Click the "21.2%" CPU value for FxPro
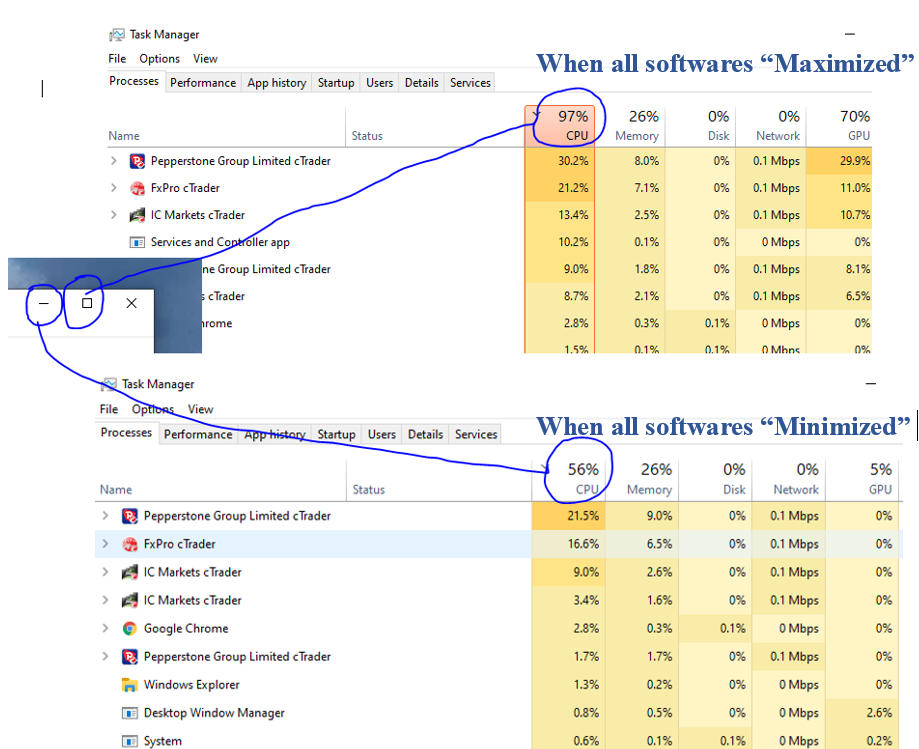The width and height of the screenshot is (919, 749). click(x=573, y=188)
